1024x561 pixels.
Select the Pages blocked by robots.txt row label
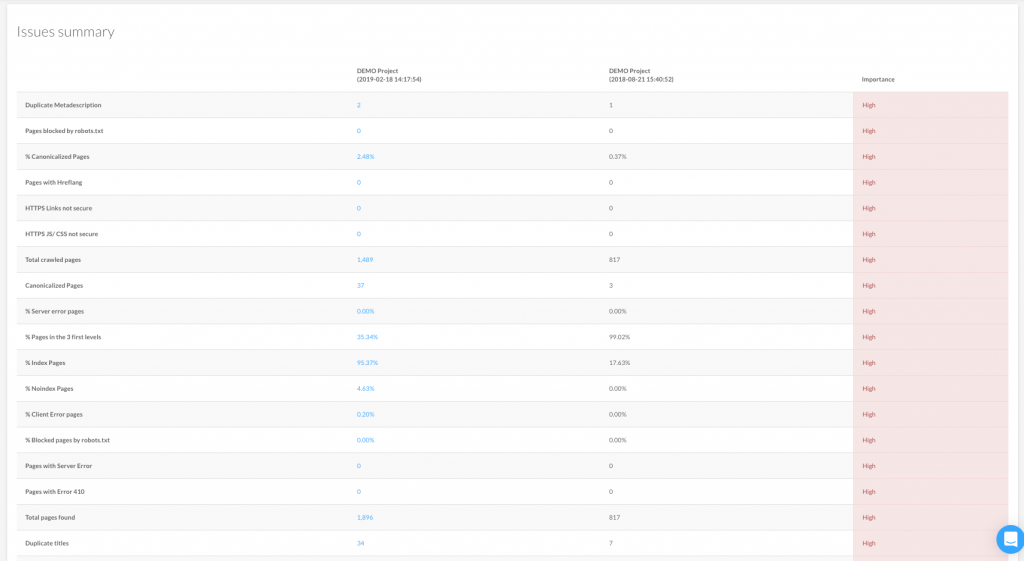click(64, 131)
